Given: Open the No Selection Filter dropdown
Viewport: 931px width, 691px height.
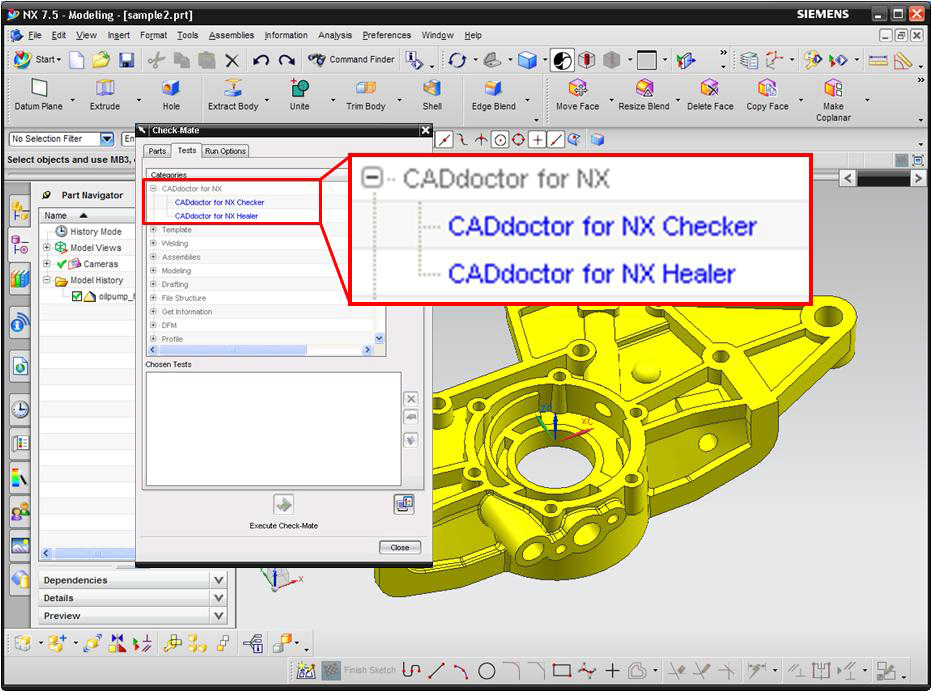Looking at the screenshot, I should coord(106,139).
